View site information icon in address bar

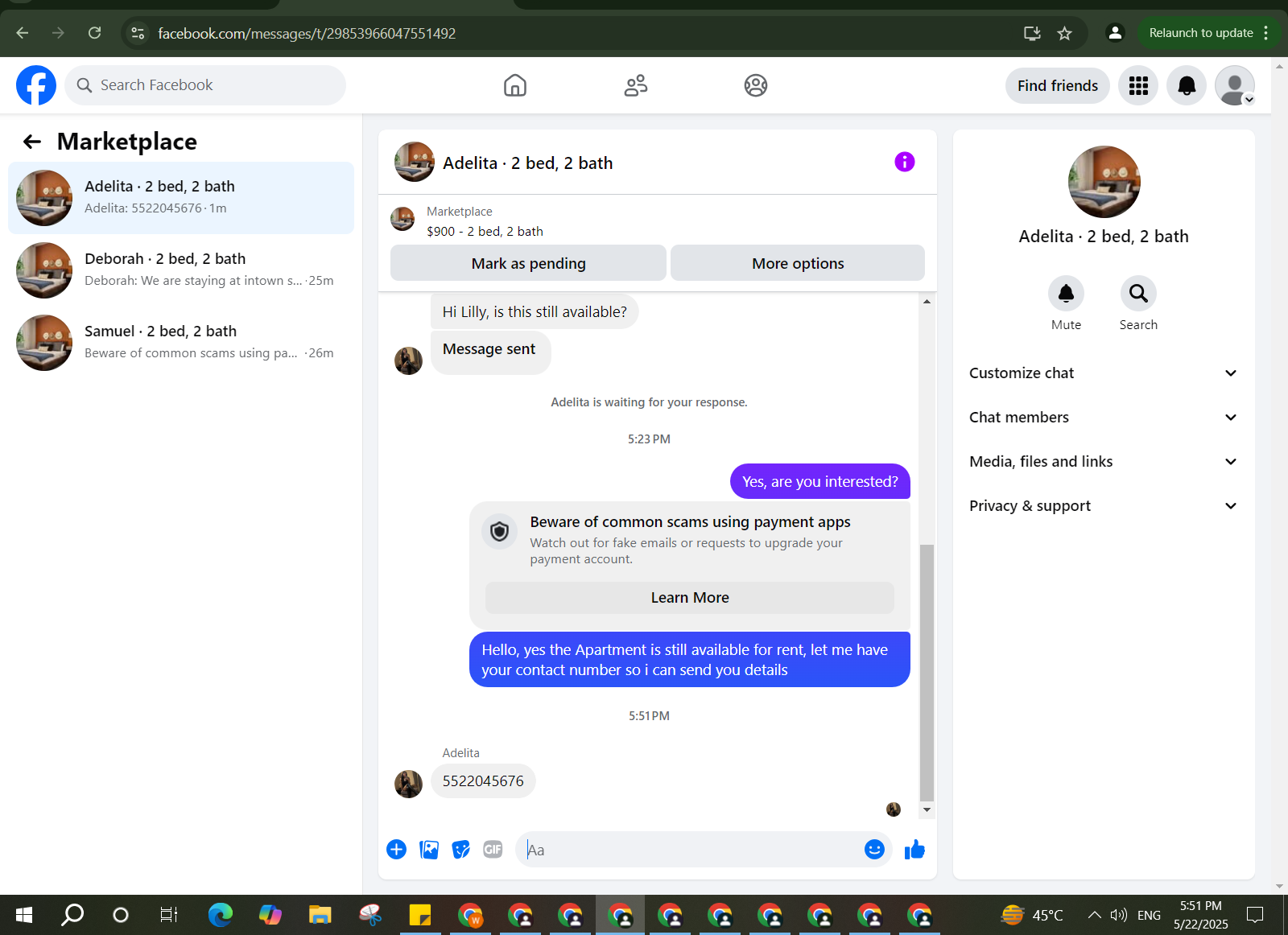(x=138, y=33)
